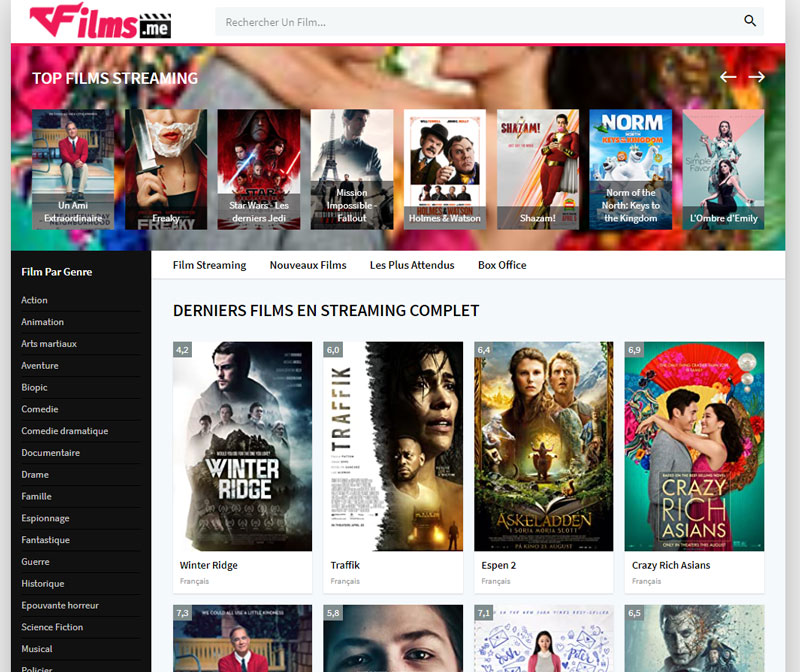The height and width of the screenshot is (672, 800).
Task: Select Les Plus Attendus tab
Action: click(412, 265)
